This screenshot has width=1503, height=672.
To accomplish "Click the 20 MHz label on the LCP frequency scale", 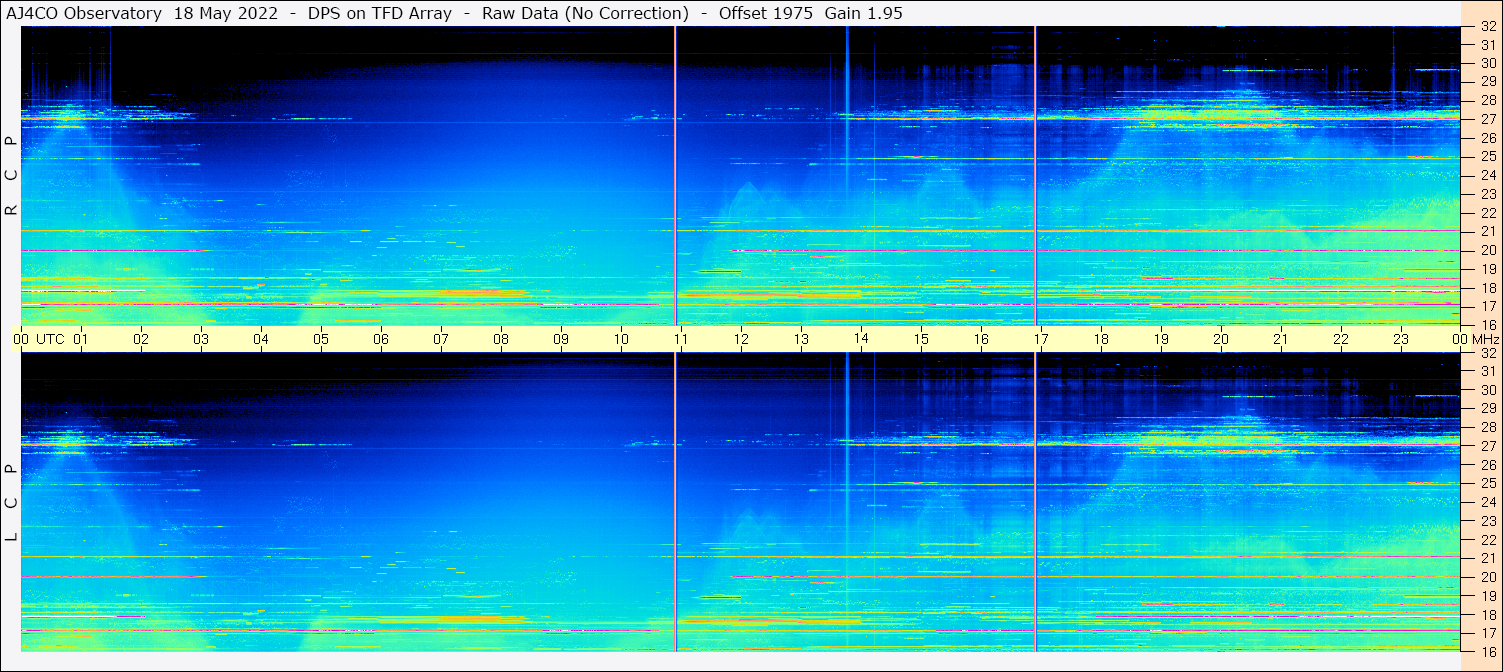I will 1488,577.
